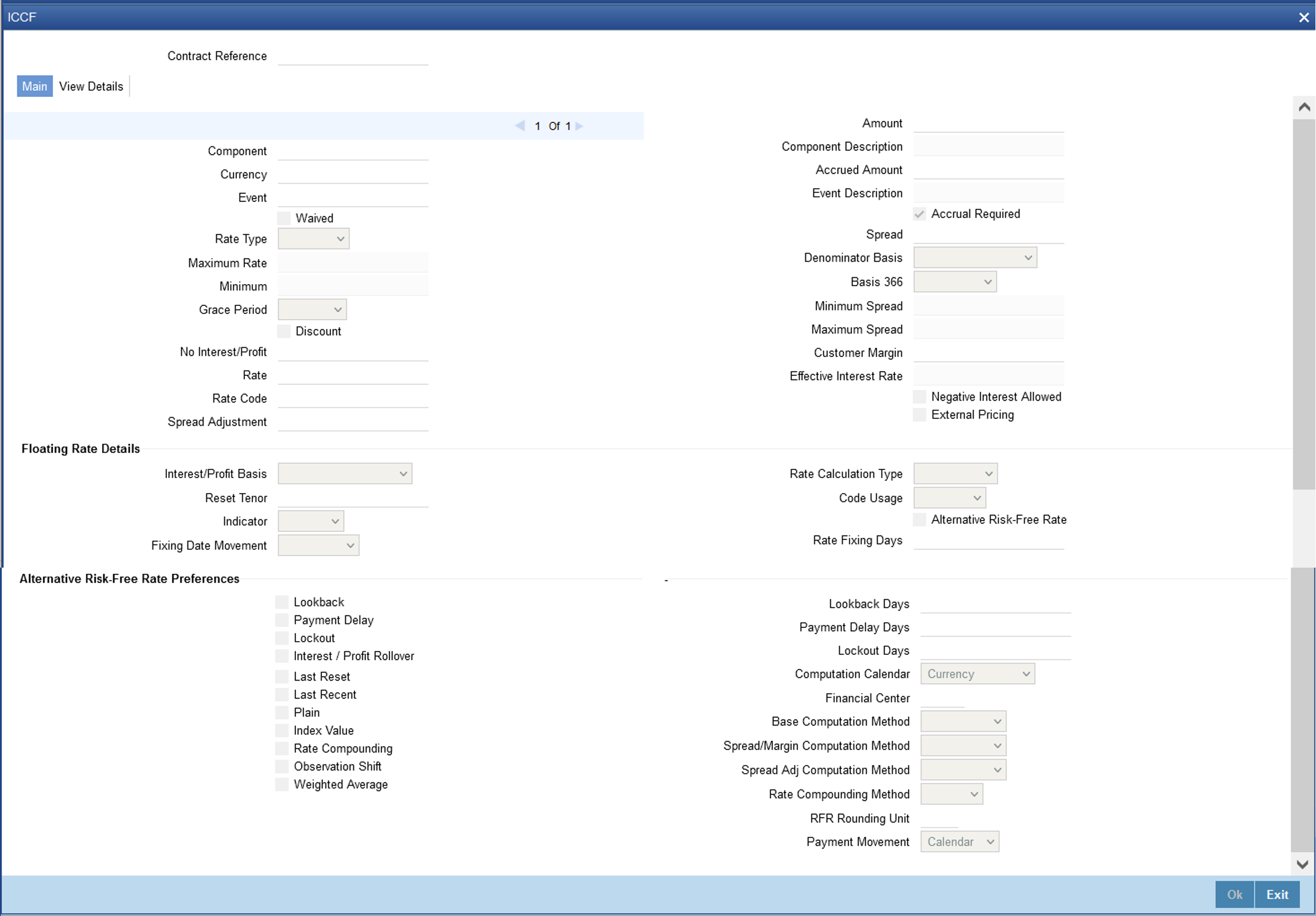The height and width of the screenshot is (916, 1316).
Task: Click the Exit button
Action: [1277, 895]
